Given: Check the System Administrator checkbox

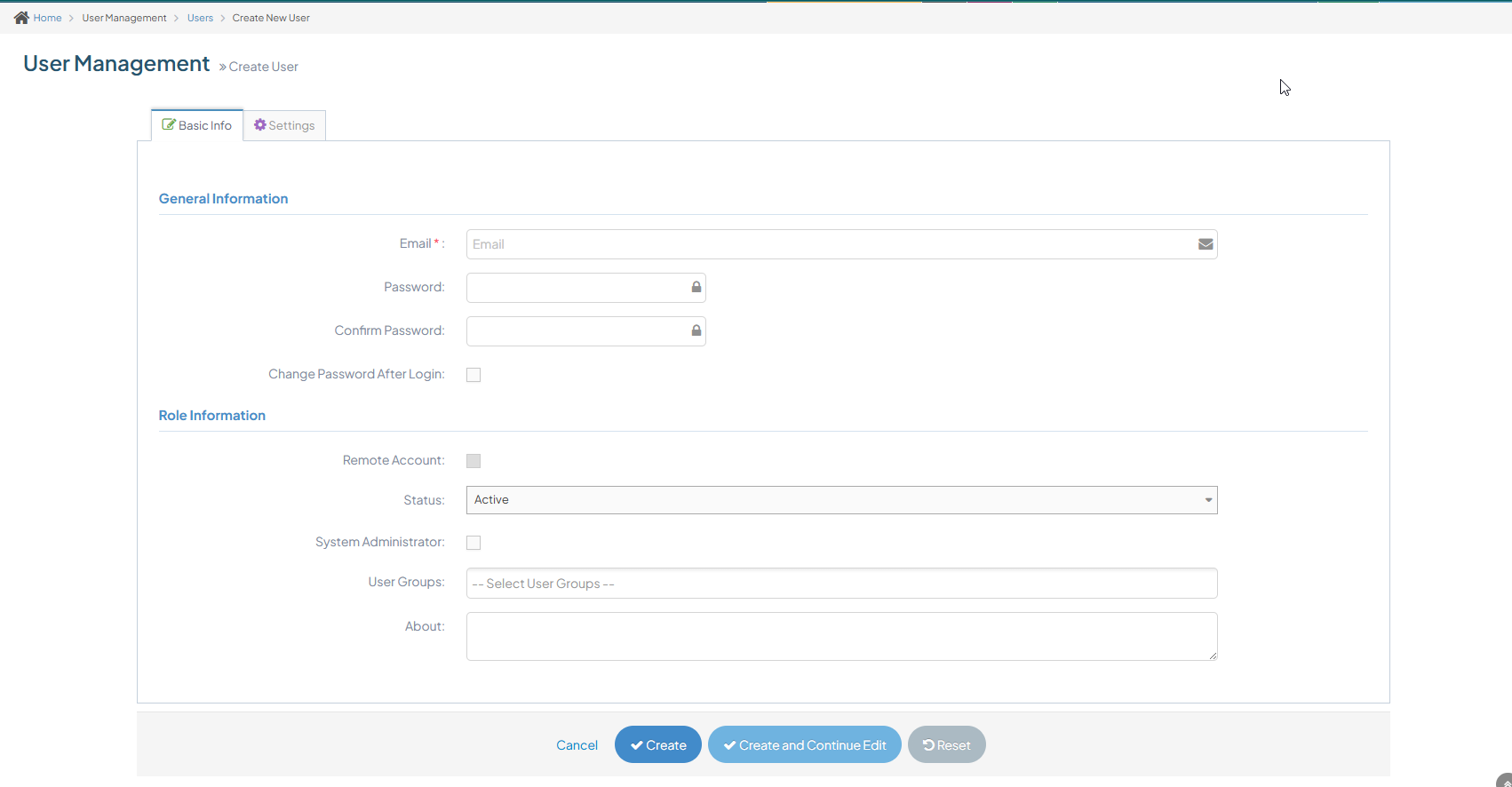Looking at the screenshot, I should point(473,543).
